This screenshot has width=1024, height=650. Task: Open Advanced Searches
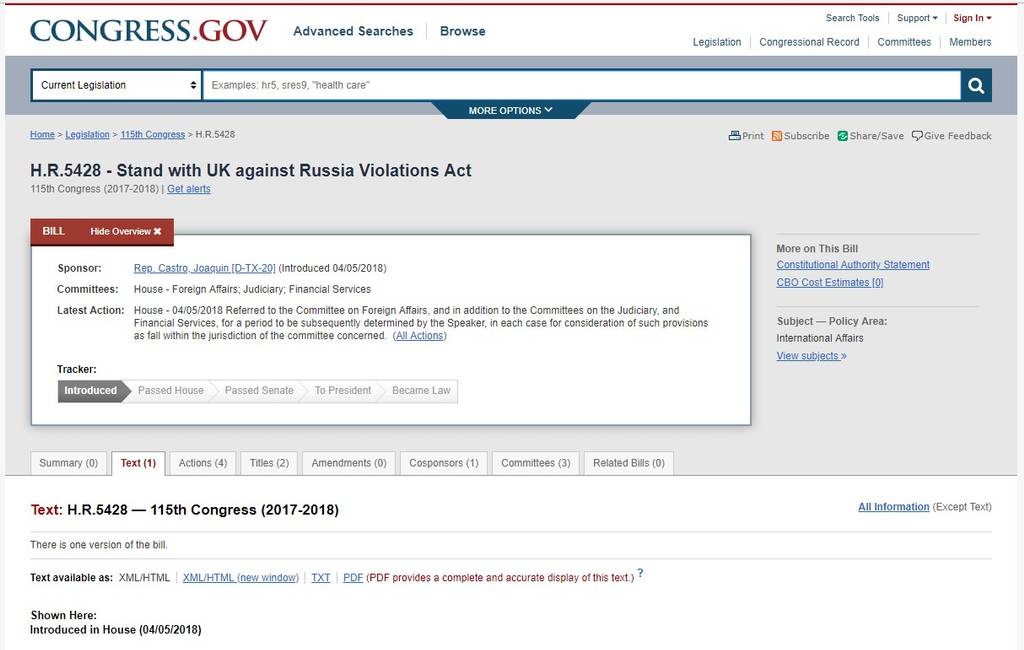tap(353, 31)
